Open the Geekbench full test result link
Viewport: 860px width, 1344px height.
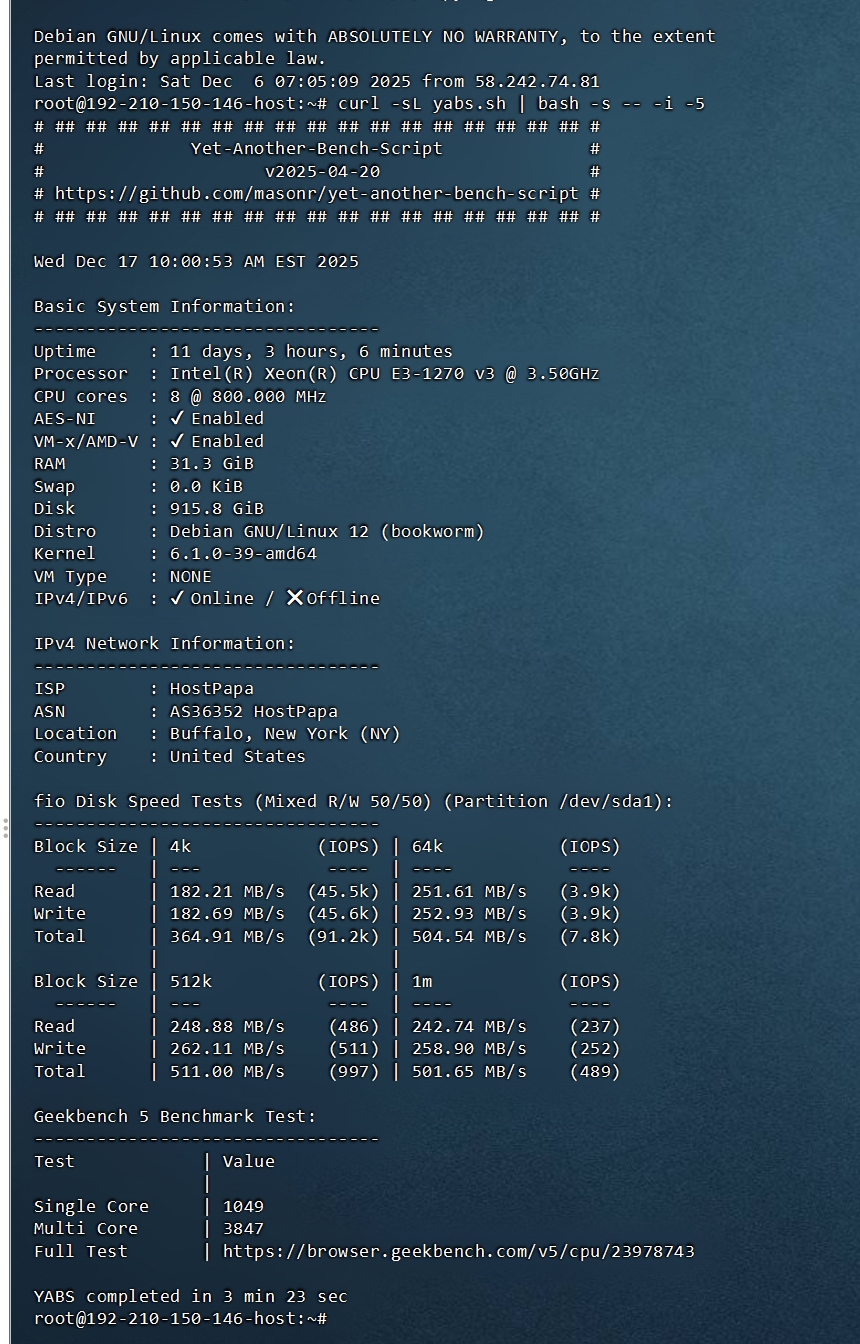coord(458,1251)
